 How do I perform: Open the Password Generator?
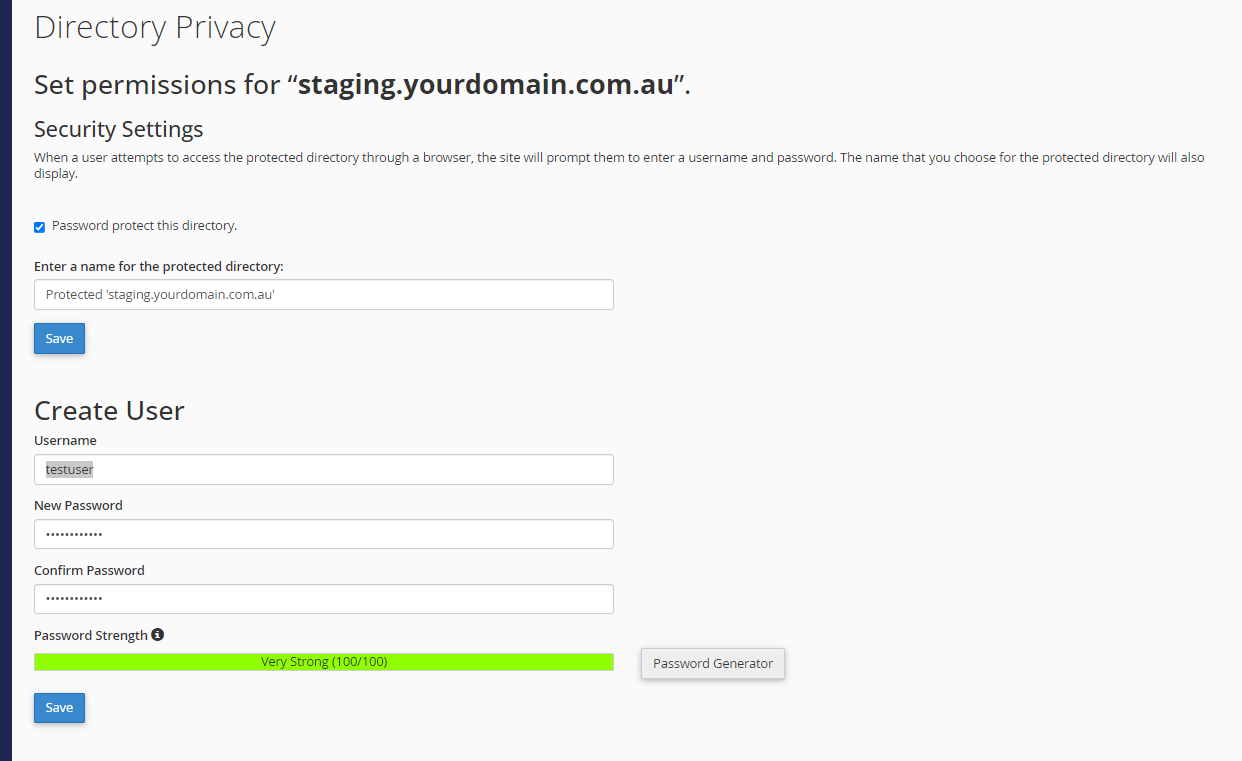(x=713, y=663)
